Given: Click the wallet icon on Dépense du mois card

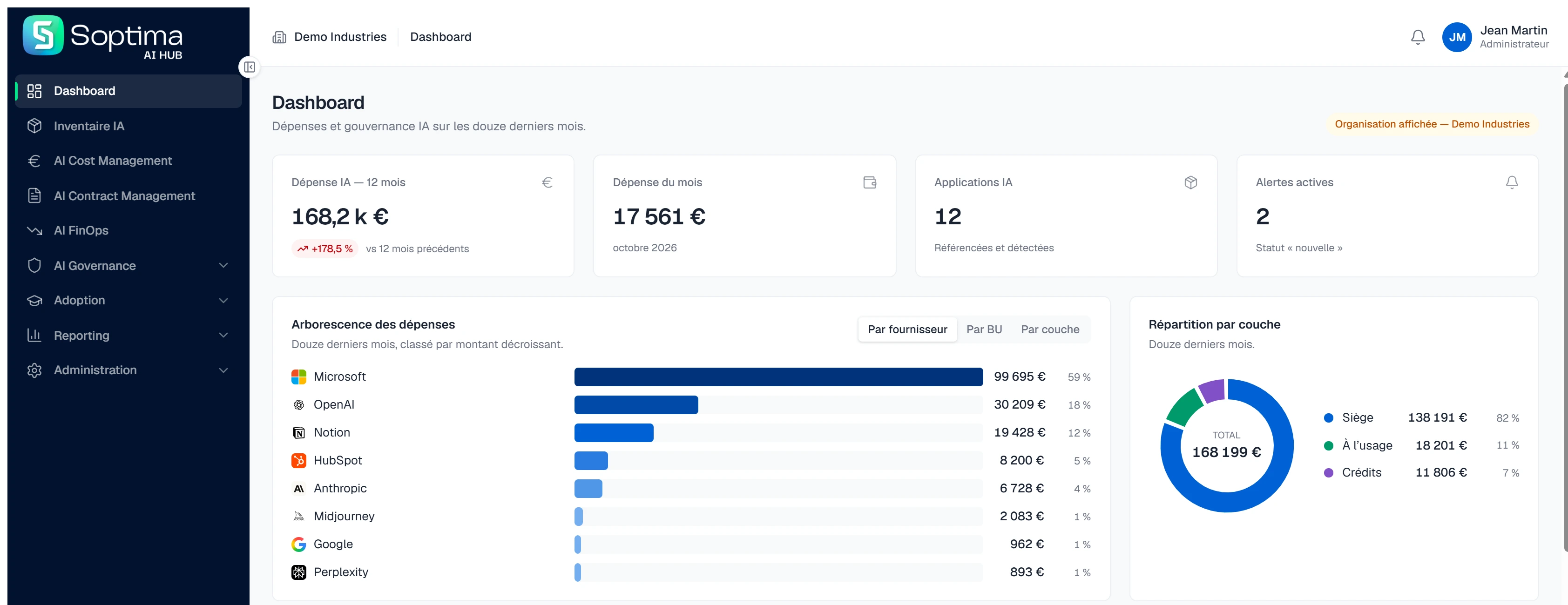Looking at the screenshot, I should [x=869, y=182].
